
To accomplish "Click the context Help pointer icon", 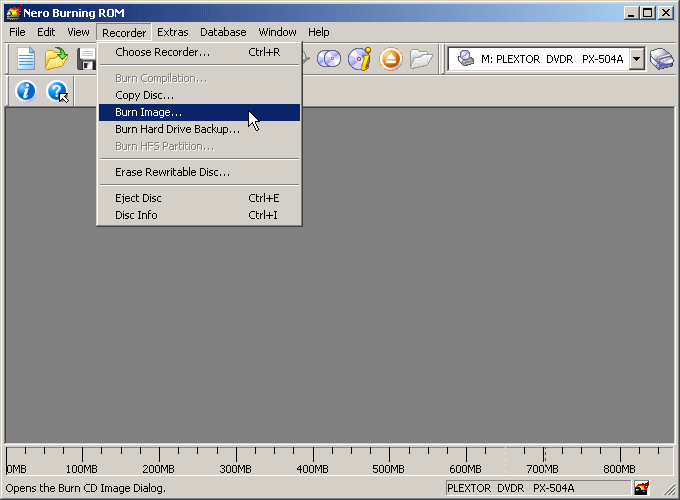I will (x=57, y=92).
